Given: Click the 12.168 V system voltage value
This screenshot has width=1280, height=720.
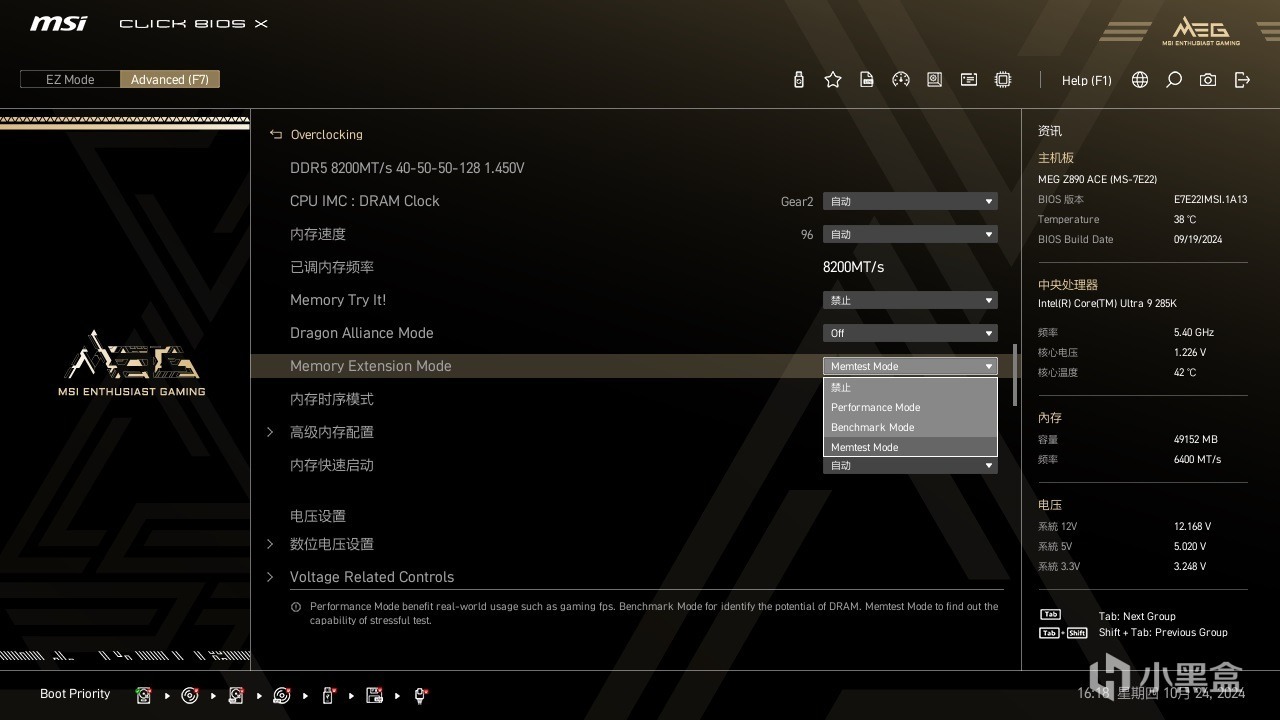Looking at the screenshot, I should point(1192,526).
